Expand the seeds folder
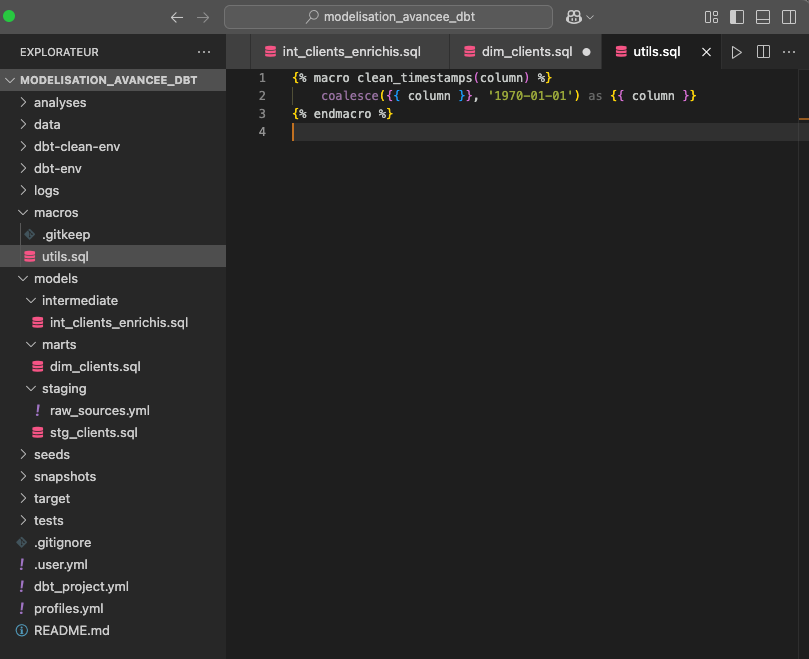Viewport: 809px width, 659px height. coord(113,455)
